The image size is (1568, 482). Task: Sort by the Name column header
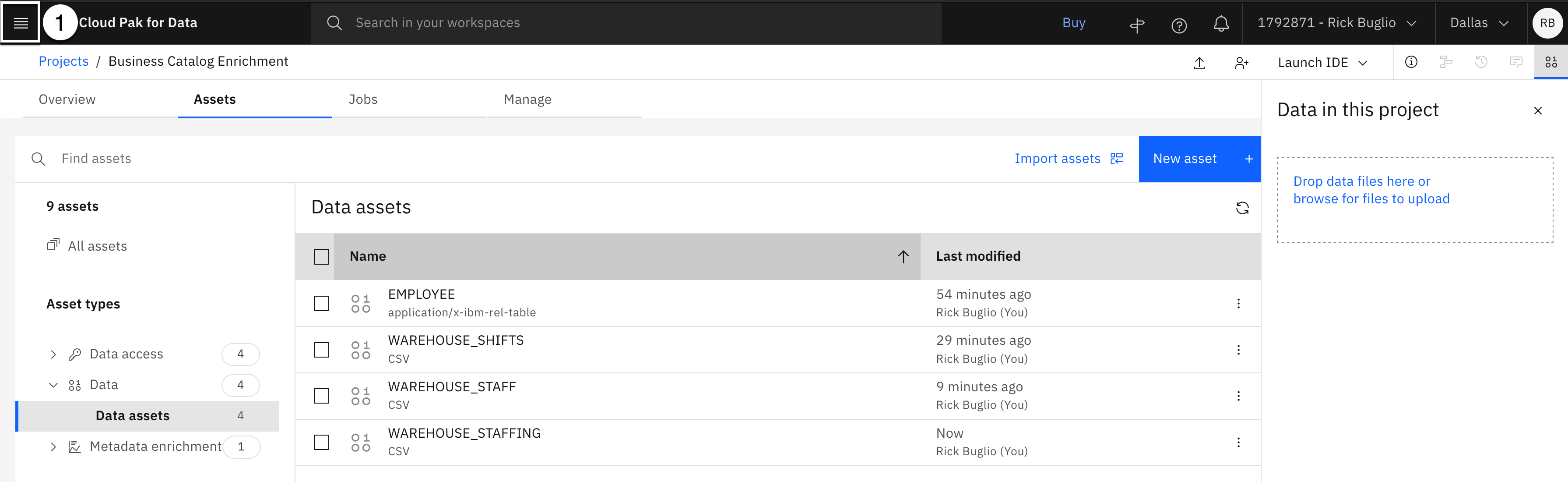click(x=368, y=256)
